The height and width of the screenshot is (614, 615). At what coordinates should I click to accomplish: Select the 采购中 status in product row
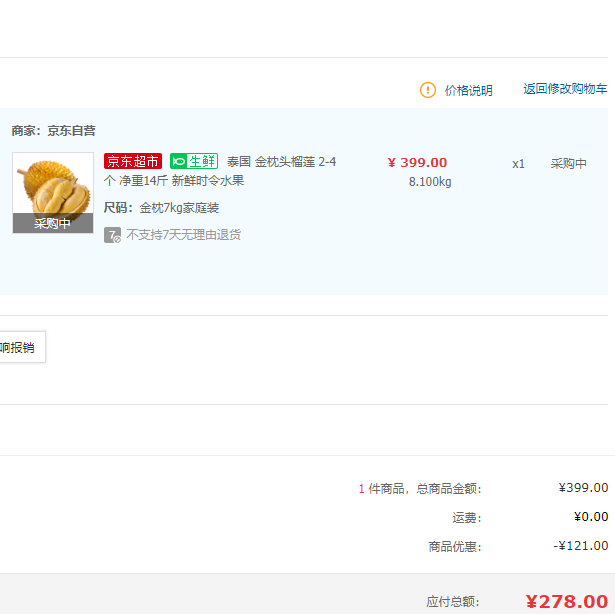tap(568, 163)
